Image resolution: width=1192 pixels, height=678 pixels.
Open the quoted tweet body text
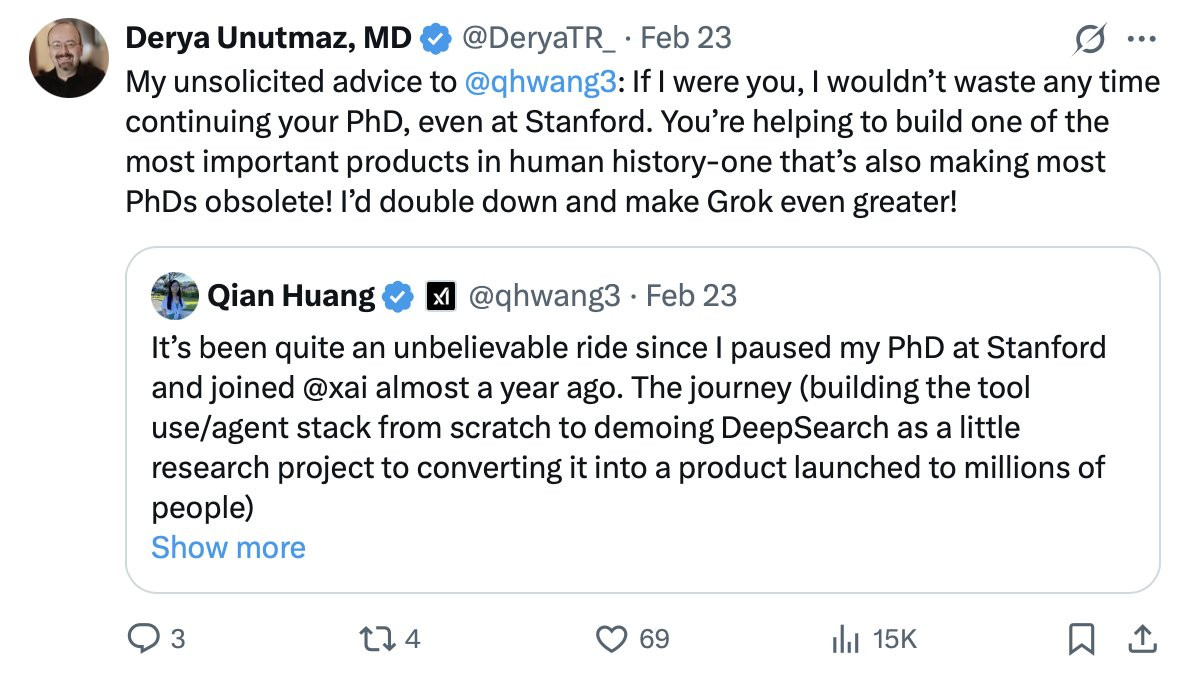click(x=628, y=428)
